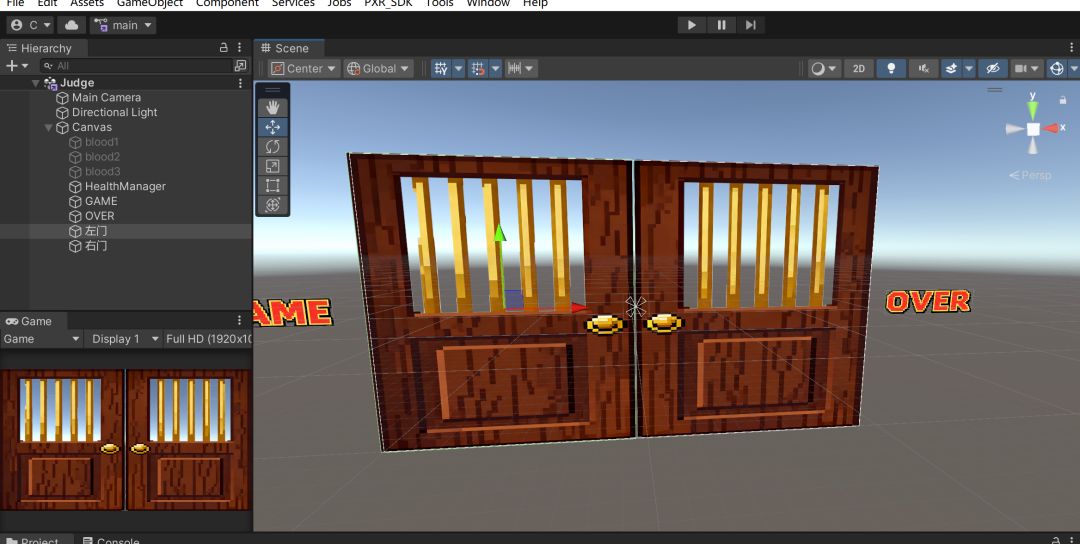
Task: Select 右门 object in Hierarchy
Action: click(x=96, y=246)
